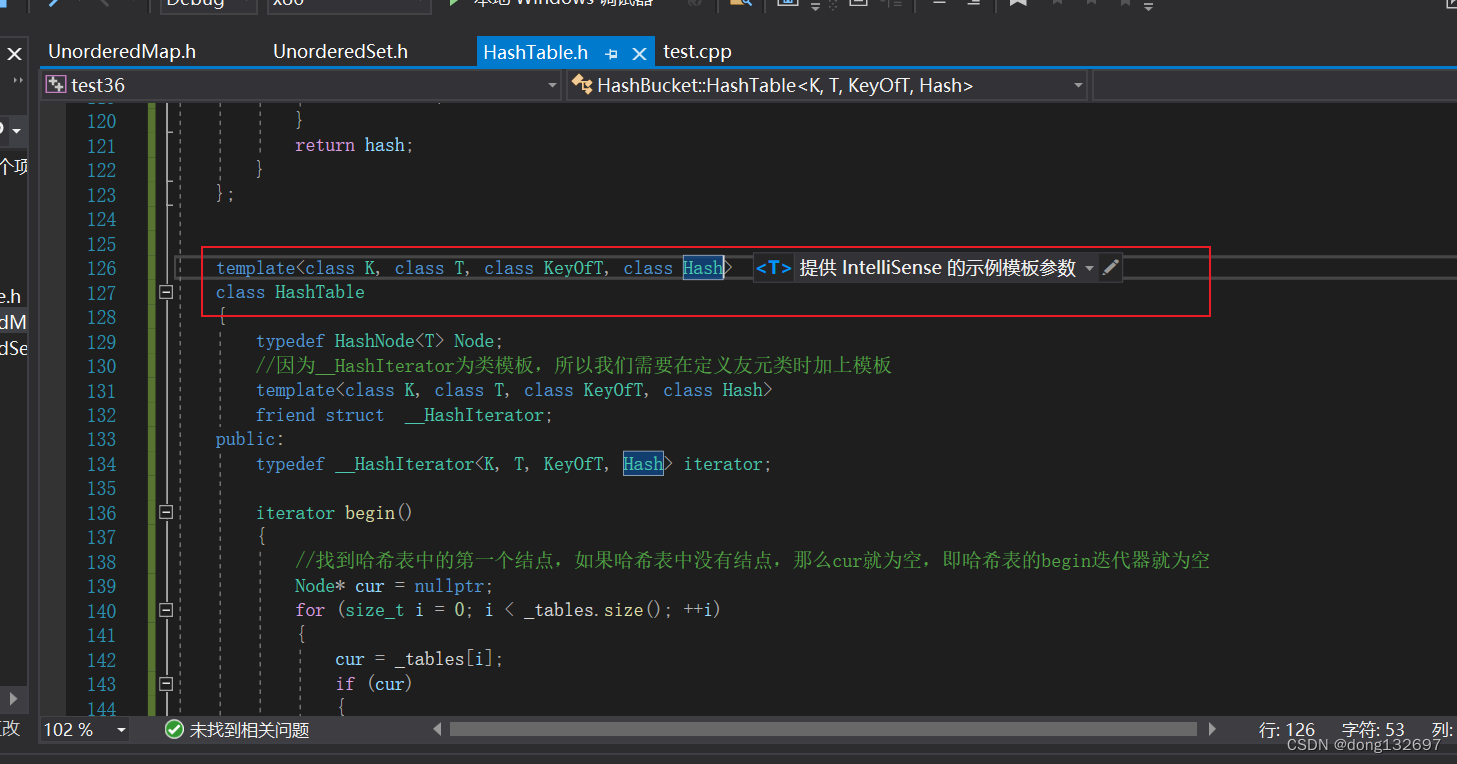Click the highlighted Hash parameter on line 126
Viewport: 1457px width, 764px height.
click(x=703, y=268)
